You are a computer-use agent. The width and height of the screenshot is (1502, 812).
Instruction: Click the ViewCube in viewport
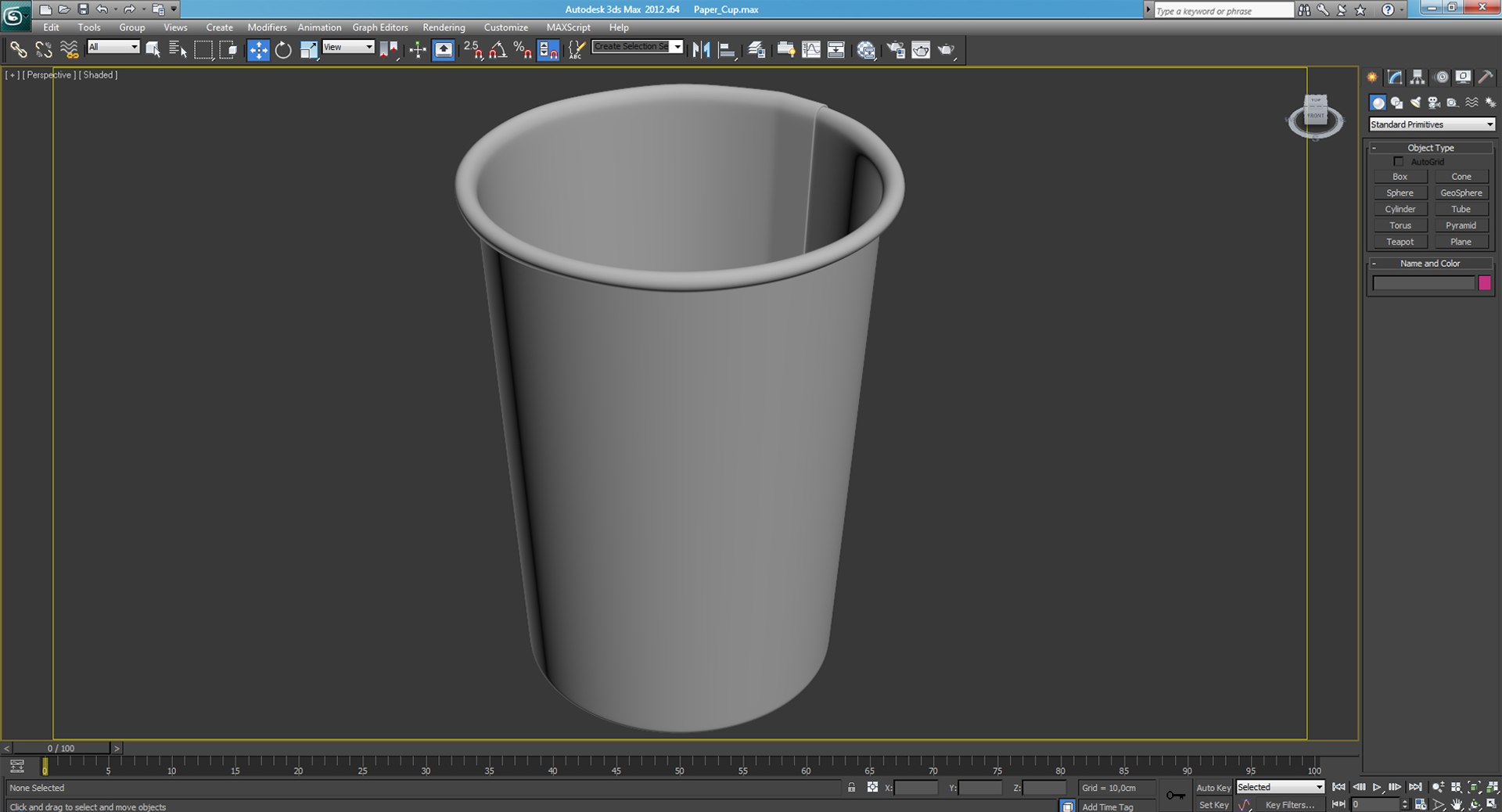pos(1316,116)
